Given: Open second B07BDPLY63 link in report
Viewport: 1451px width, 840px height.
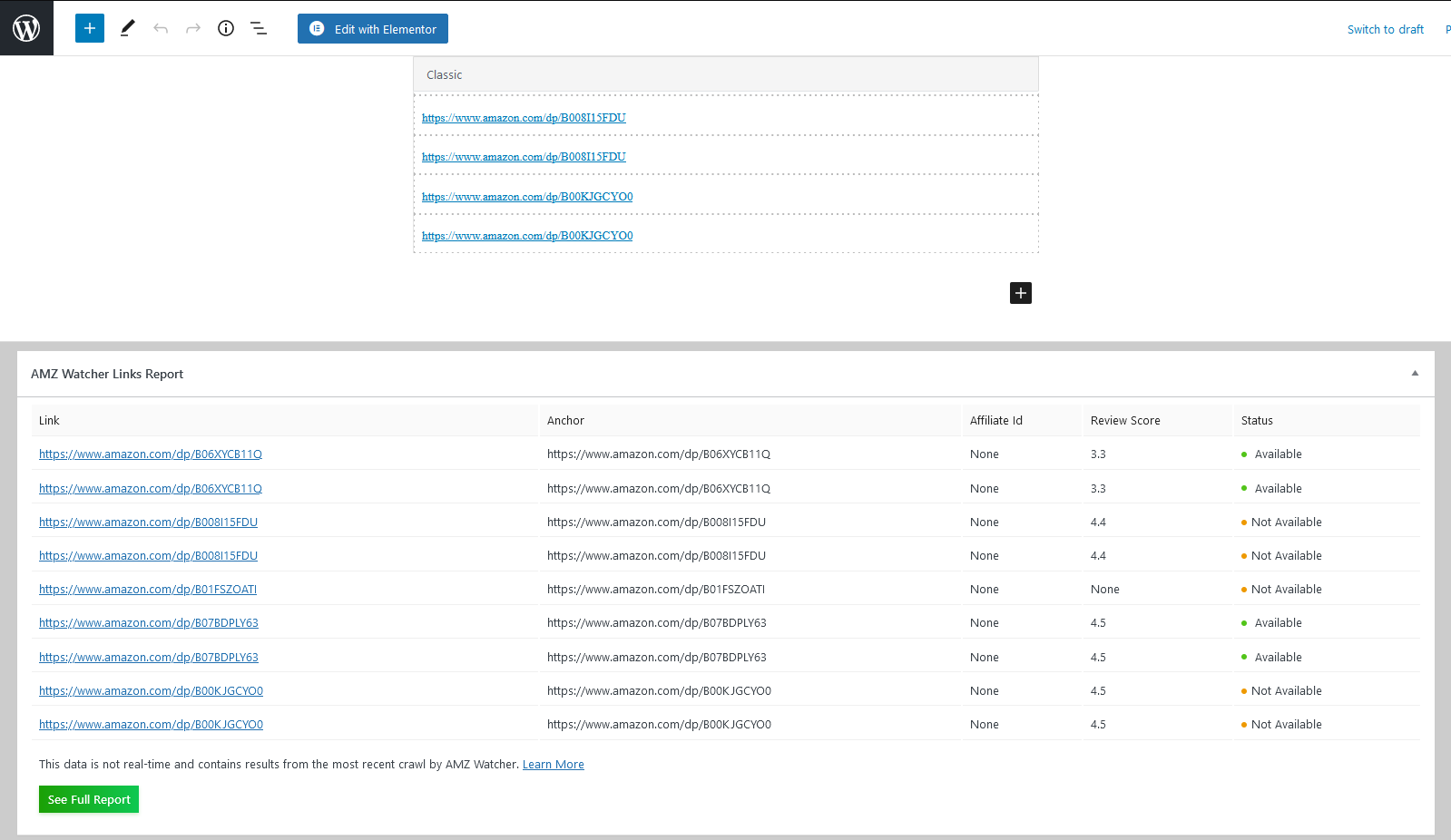Looking at the screenshot, I should click(149, 658).
